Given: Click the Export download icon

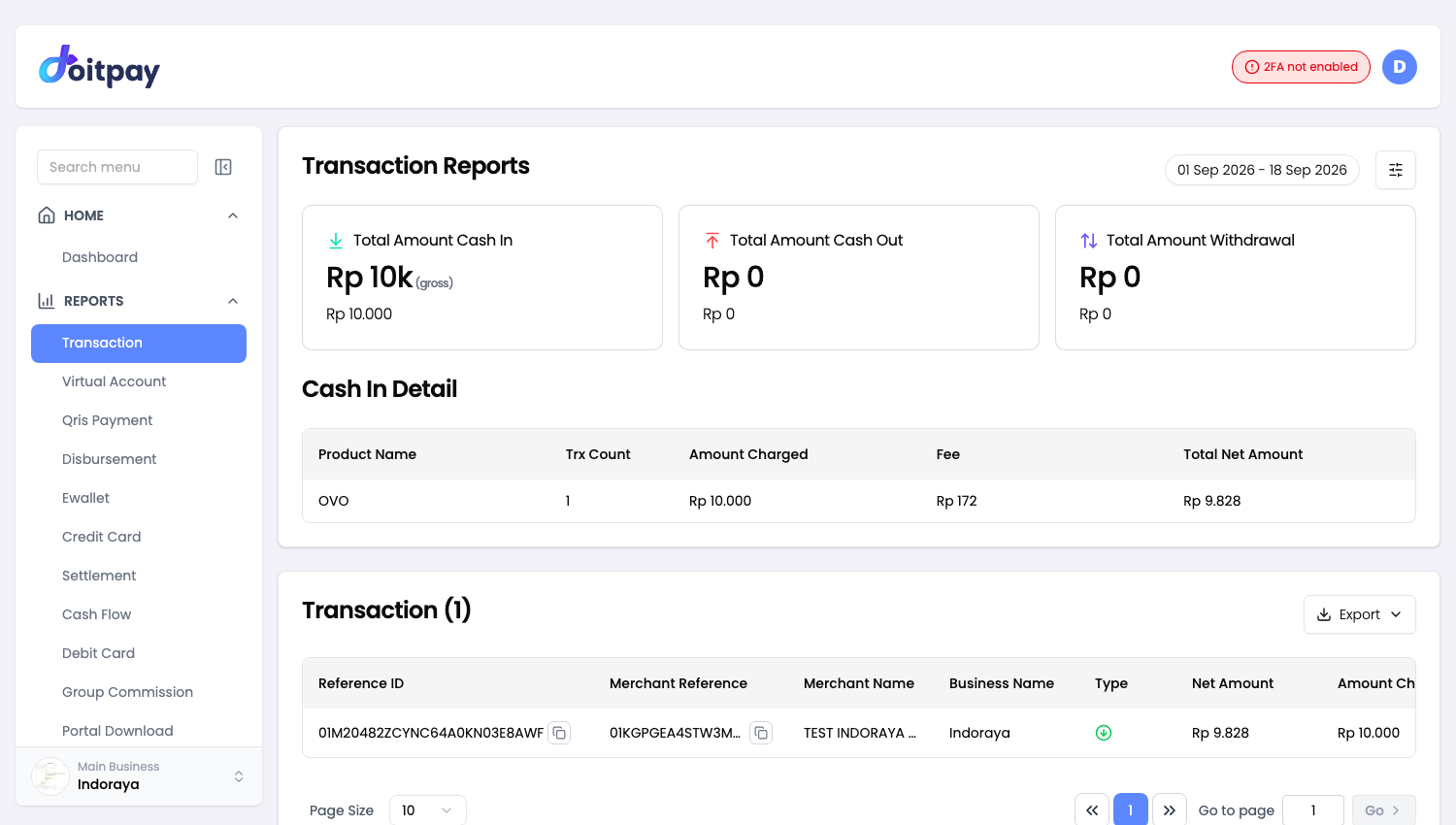Looking at the screenshot, I should pyautogui.click(x=1324, y=614).
